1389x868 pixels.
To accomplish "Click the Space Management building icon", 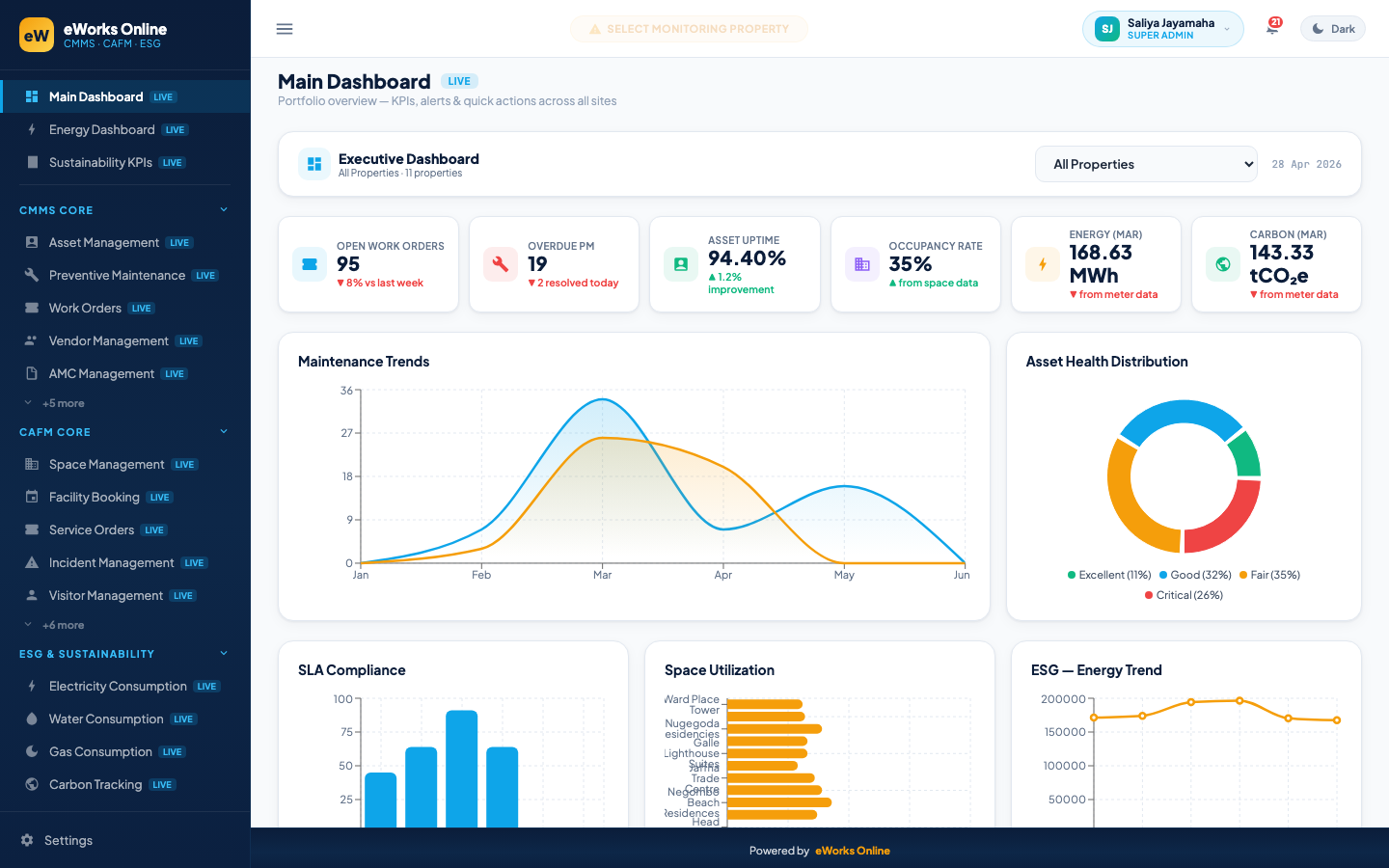I will [32, 464].
